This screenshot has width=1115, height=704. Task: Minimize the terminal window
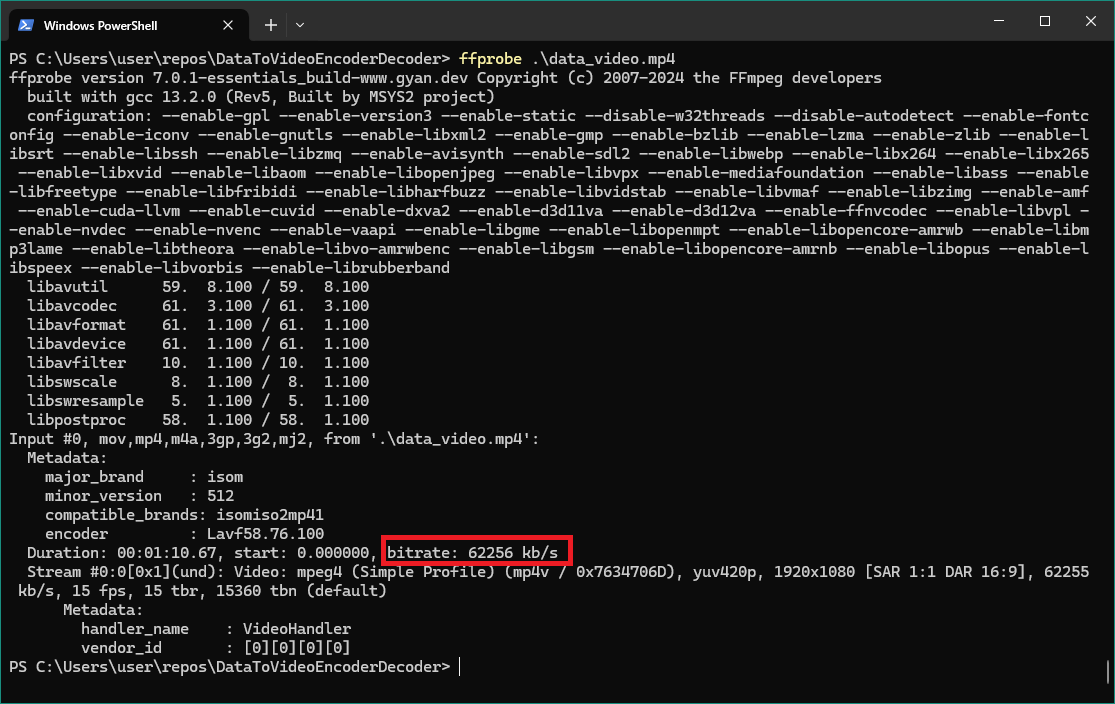point(999,21)
